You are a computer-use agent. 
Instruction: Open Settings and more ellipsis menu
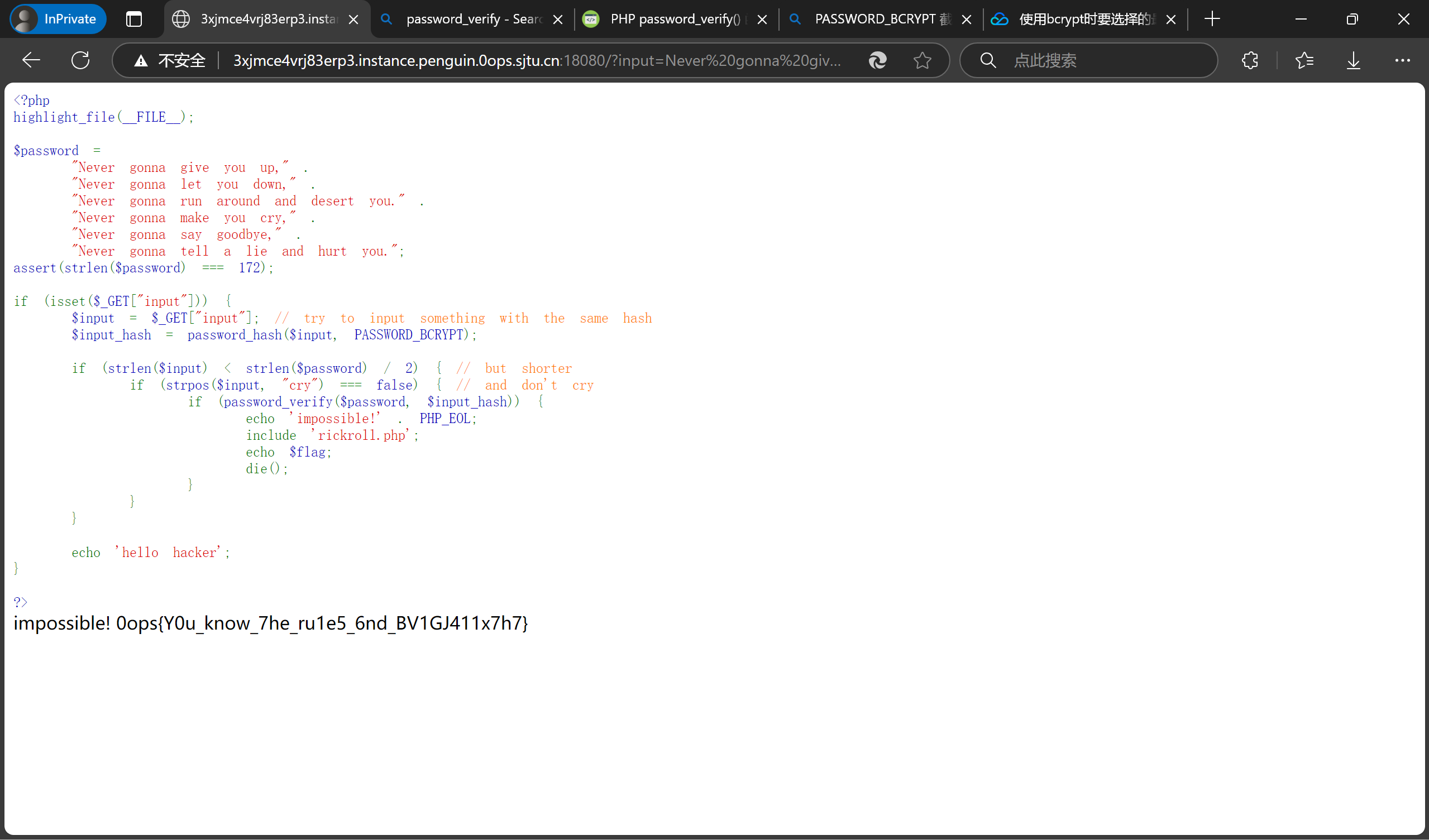tap(1402, 60)
